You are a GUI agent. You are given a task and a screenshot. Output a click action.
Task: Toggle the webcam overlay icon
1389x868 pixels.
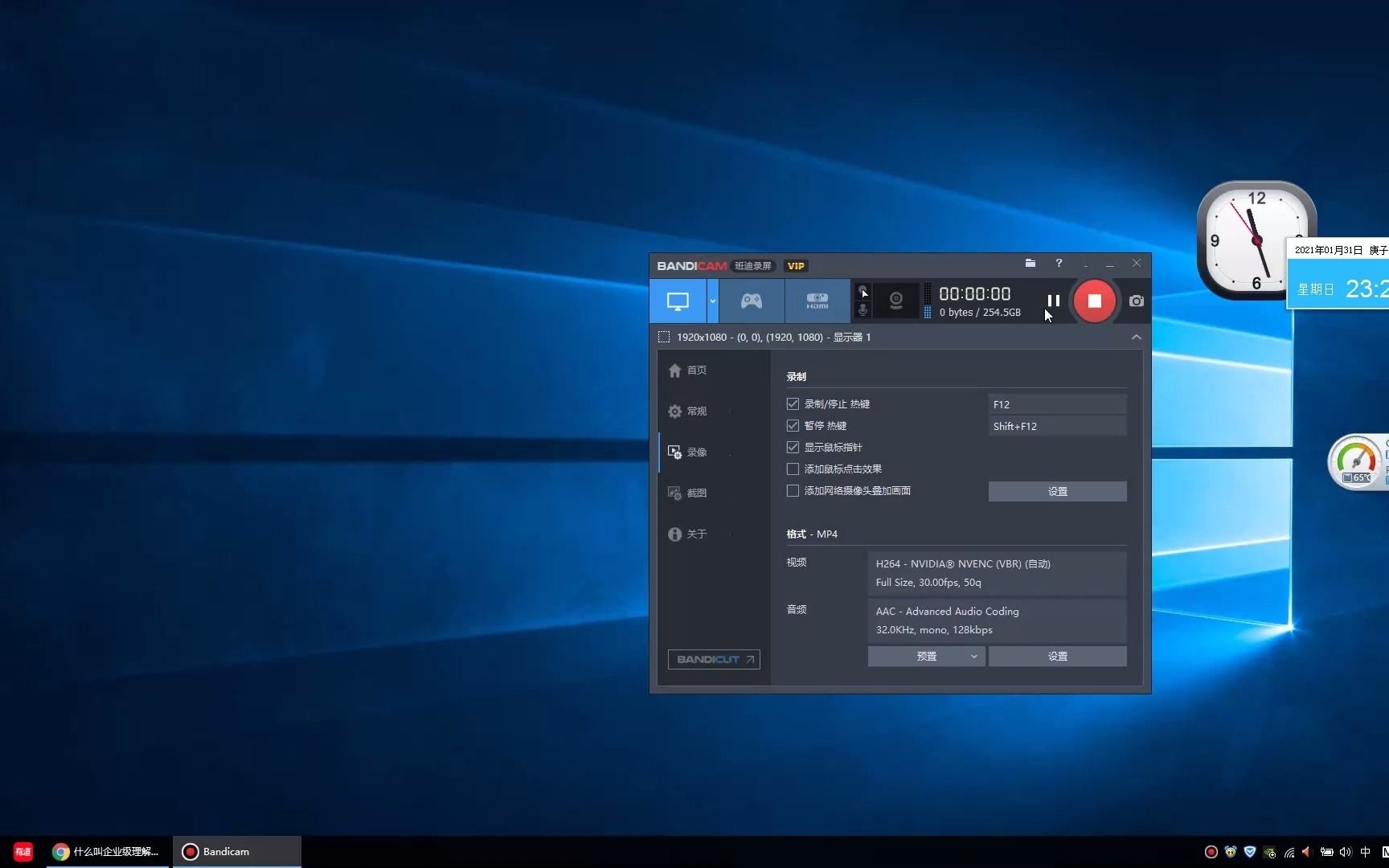coord(895,301)
